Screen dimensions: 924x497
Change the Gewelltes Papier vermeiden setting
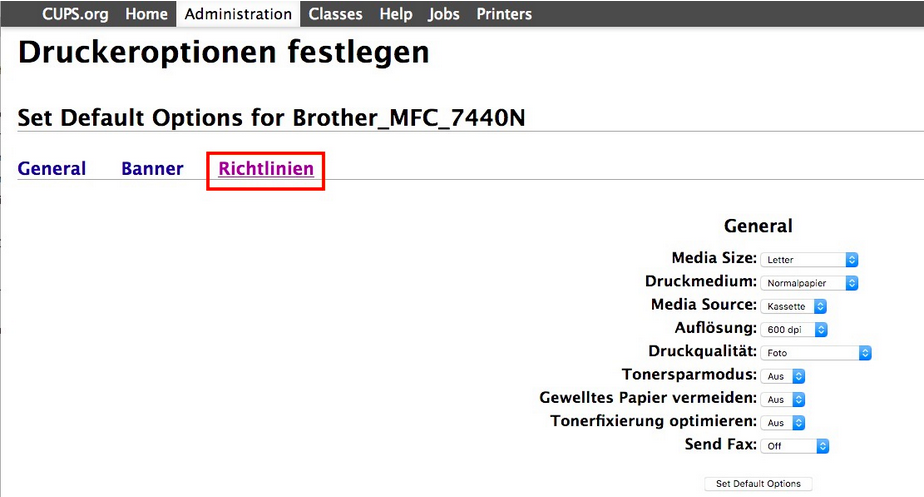point(783,399)
